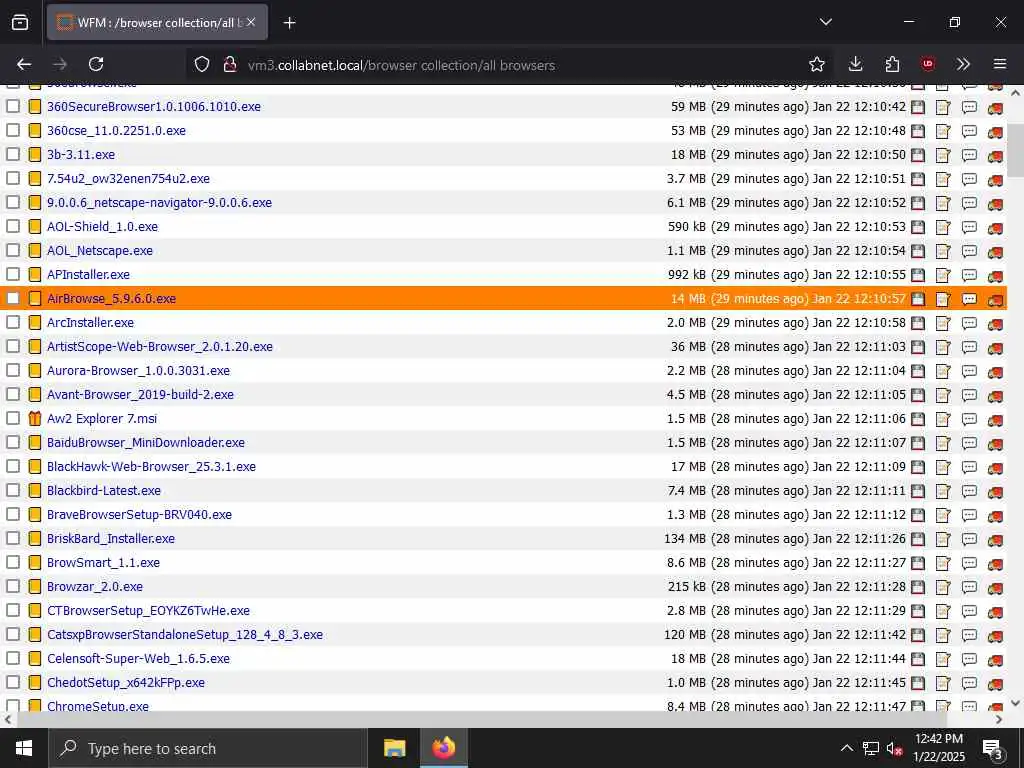Open a new tab with the plus button
This screenshot has width=1024, height=768.
click(289, 23)
